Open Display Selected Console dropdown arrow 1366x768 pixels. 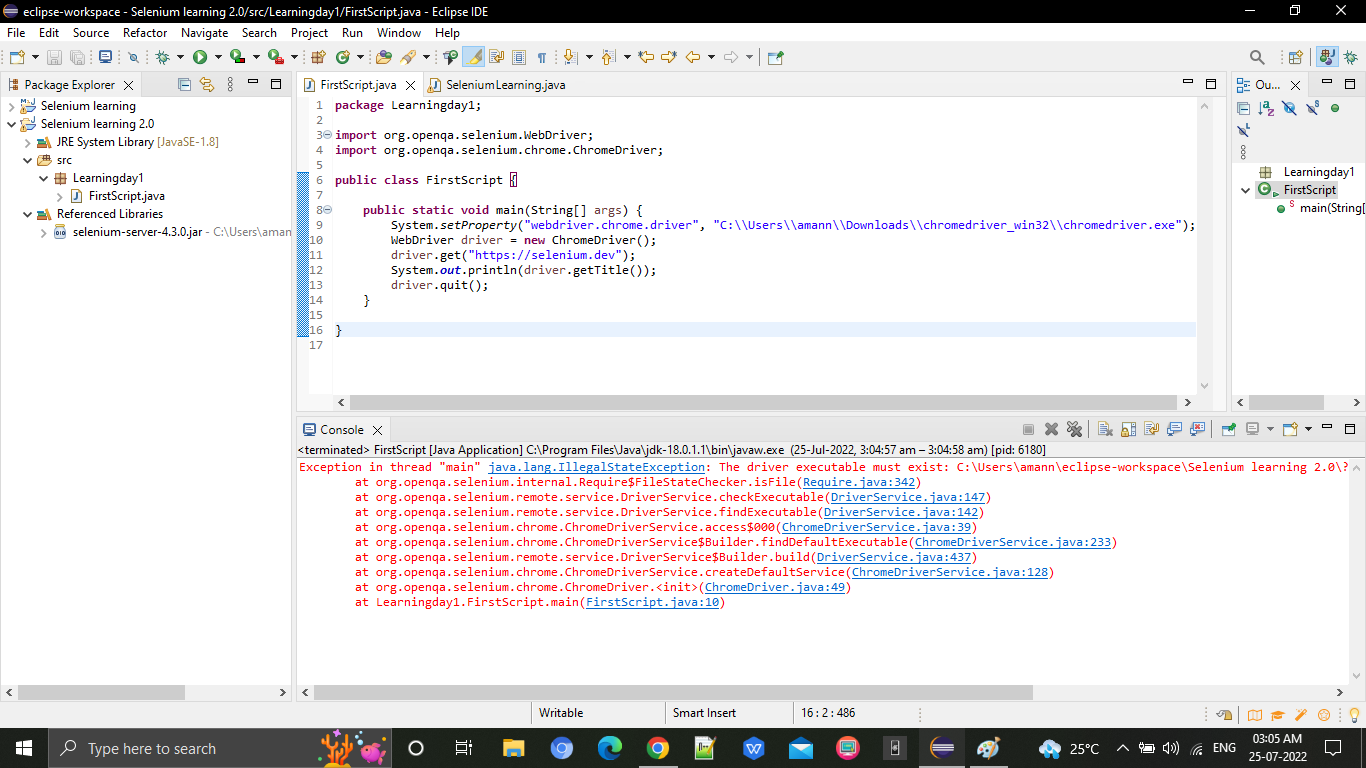[x=1271, y=429]
